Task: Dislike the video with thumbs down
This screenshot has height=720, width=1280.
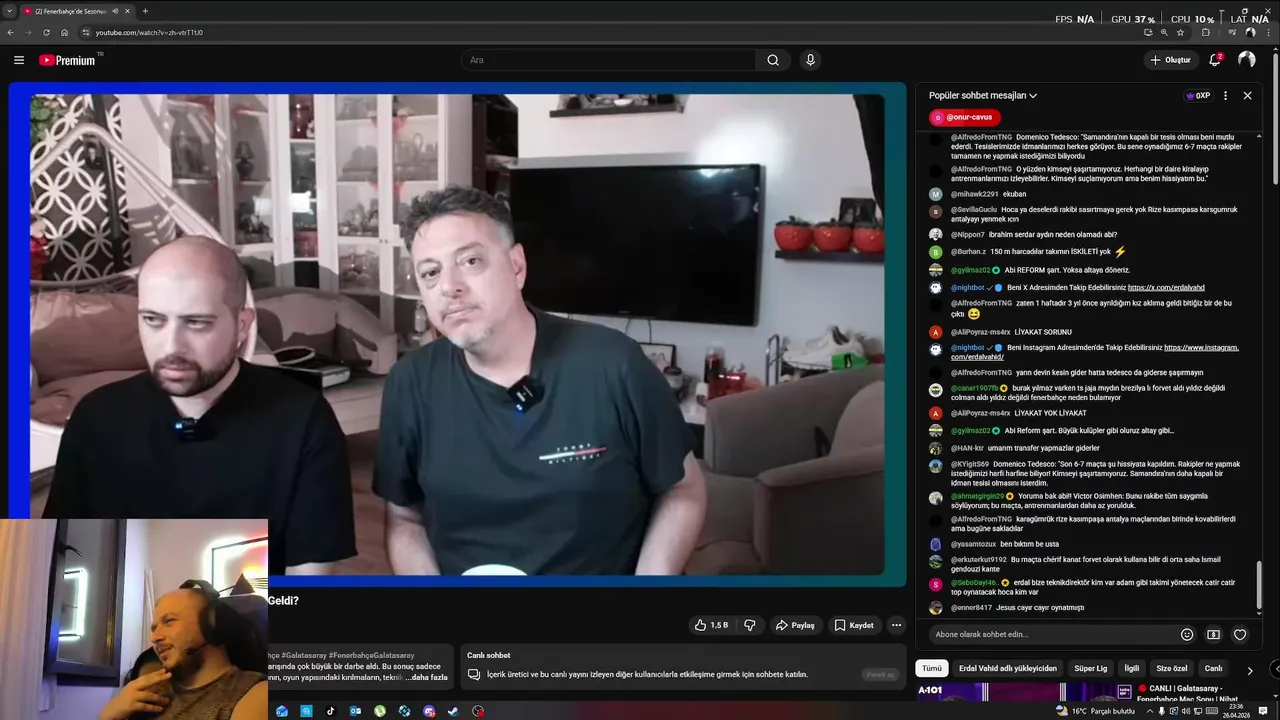Action: click(x=750, y=625)
